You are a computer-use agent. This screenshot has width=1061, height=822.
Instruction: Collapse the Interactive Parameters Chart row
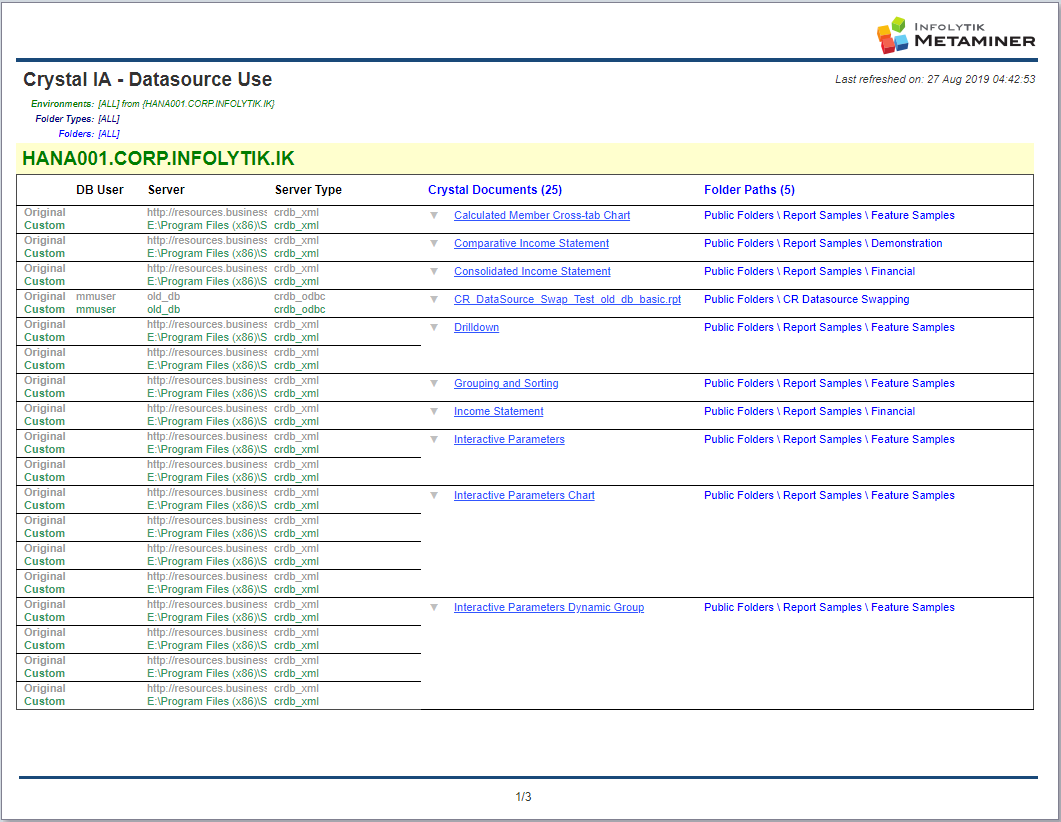click(x=434, y=496)
